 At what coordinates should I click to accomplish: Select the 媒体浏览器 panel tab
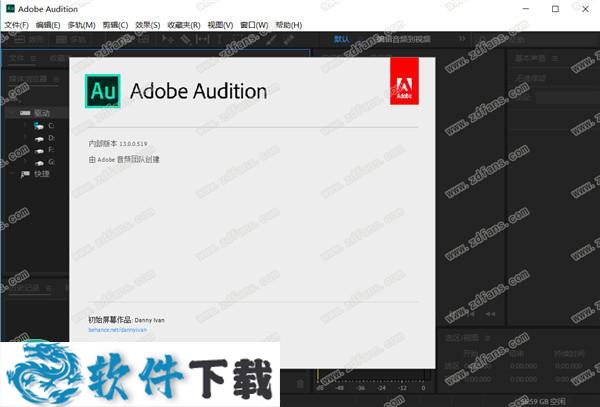coord(28,79)
